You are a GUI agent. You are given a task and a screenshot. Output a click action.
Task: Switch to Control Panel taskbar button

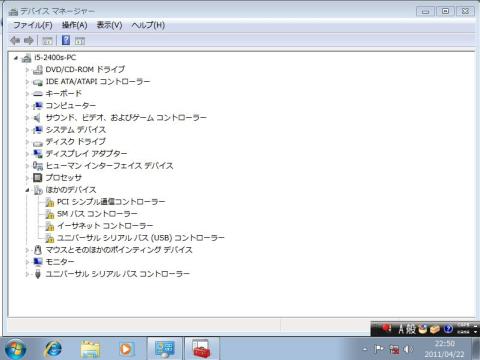[165, 349]
